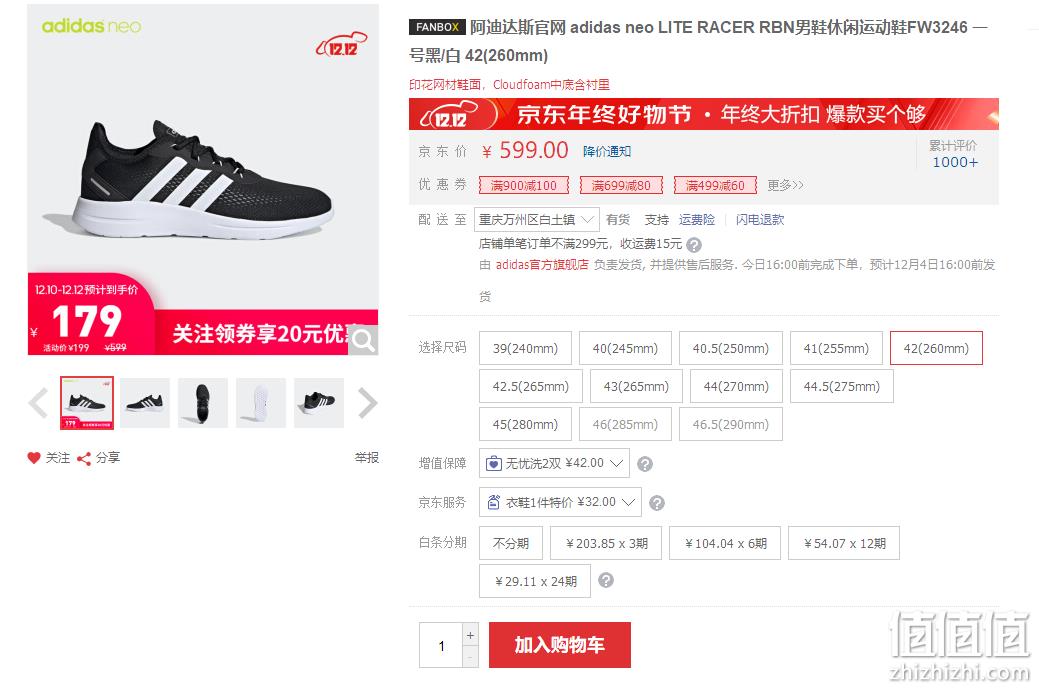Click help icon beside 24-installment option
This screenshot has width=1039, height=690.
point(606,581)
